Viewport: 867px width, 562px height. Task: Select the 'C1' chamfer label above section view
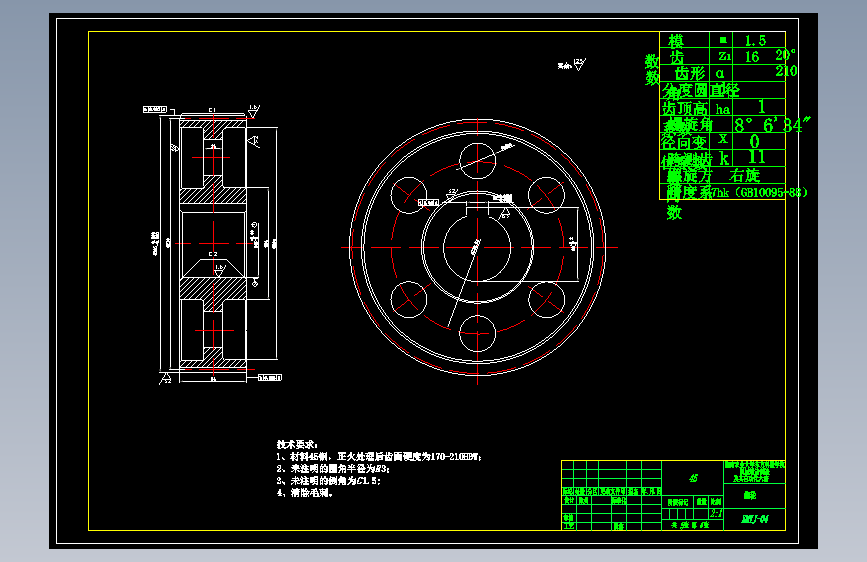point(212,110)
